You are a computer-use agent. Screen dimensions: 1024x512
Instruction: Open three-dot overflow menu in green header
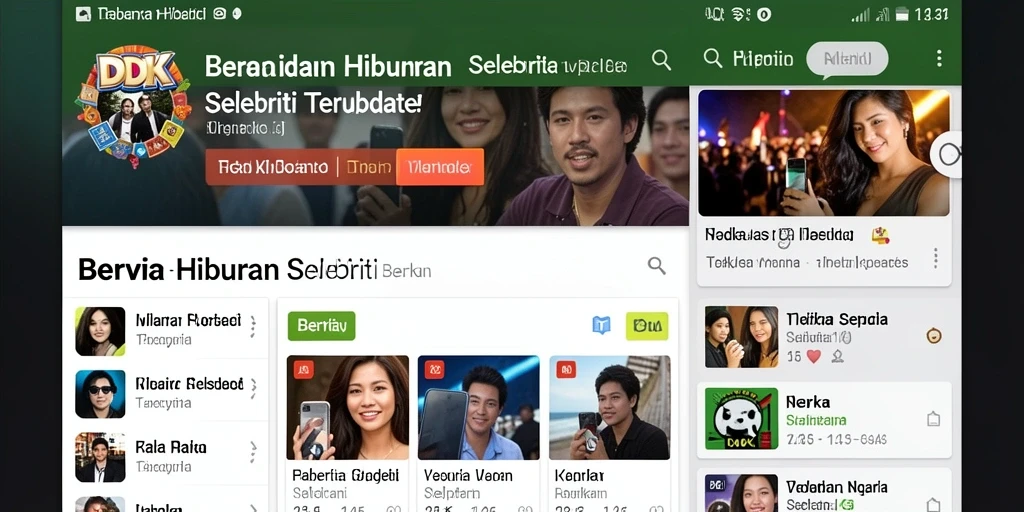click(x=939, y=58)
